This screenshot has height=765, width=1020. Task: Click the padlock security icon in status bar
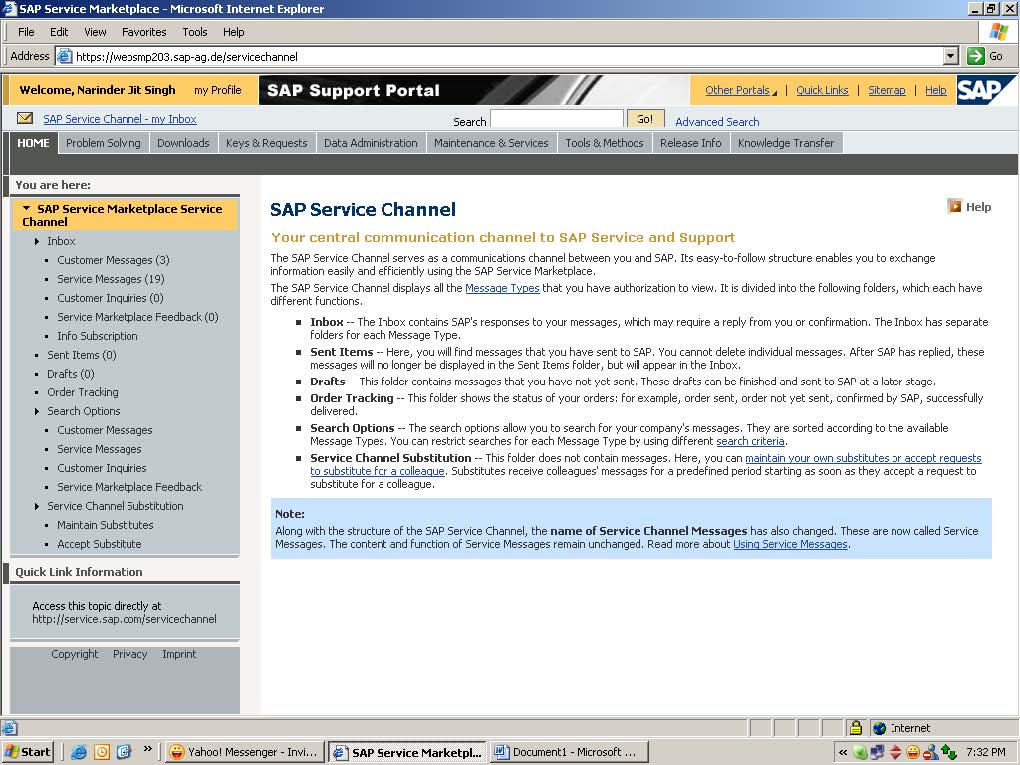coord(855,728)
